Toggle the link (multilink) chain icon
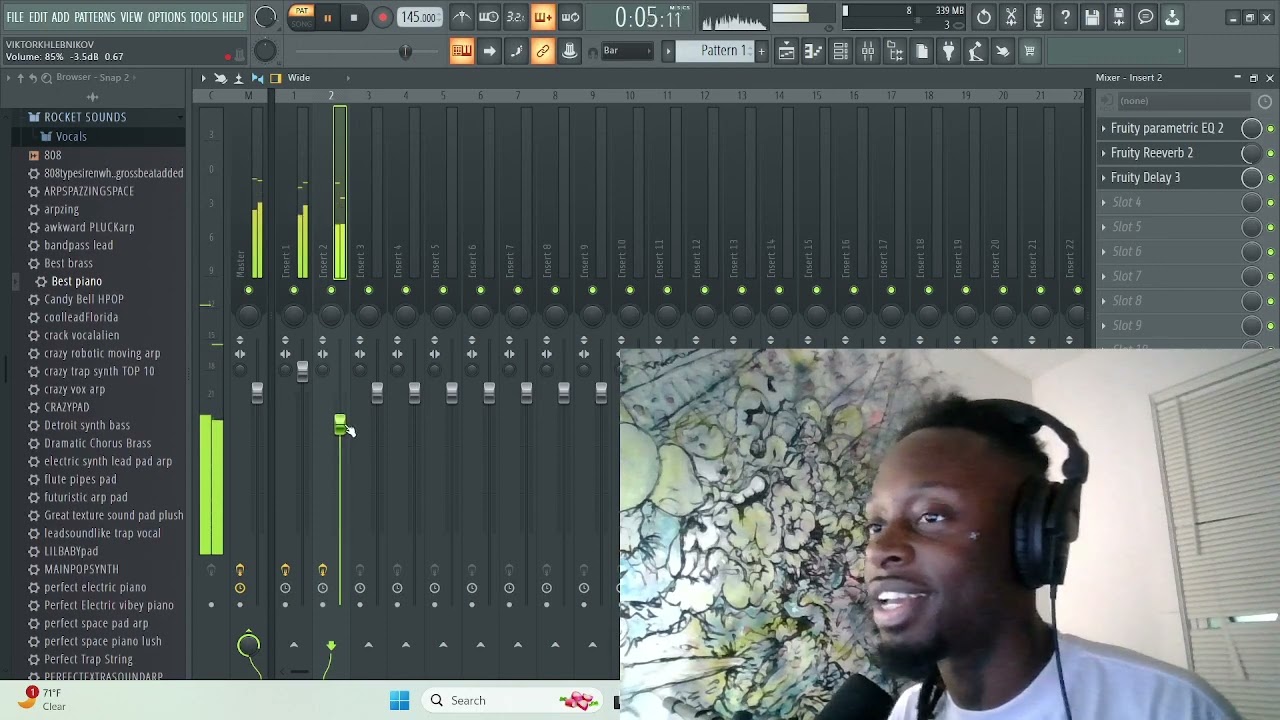The height and width of the screenshot is (720, 1280). 543,51
